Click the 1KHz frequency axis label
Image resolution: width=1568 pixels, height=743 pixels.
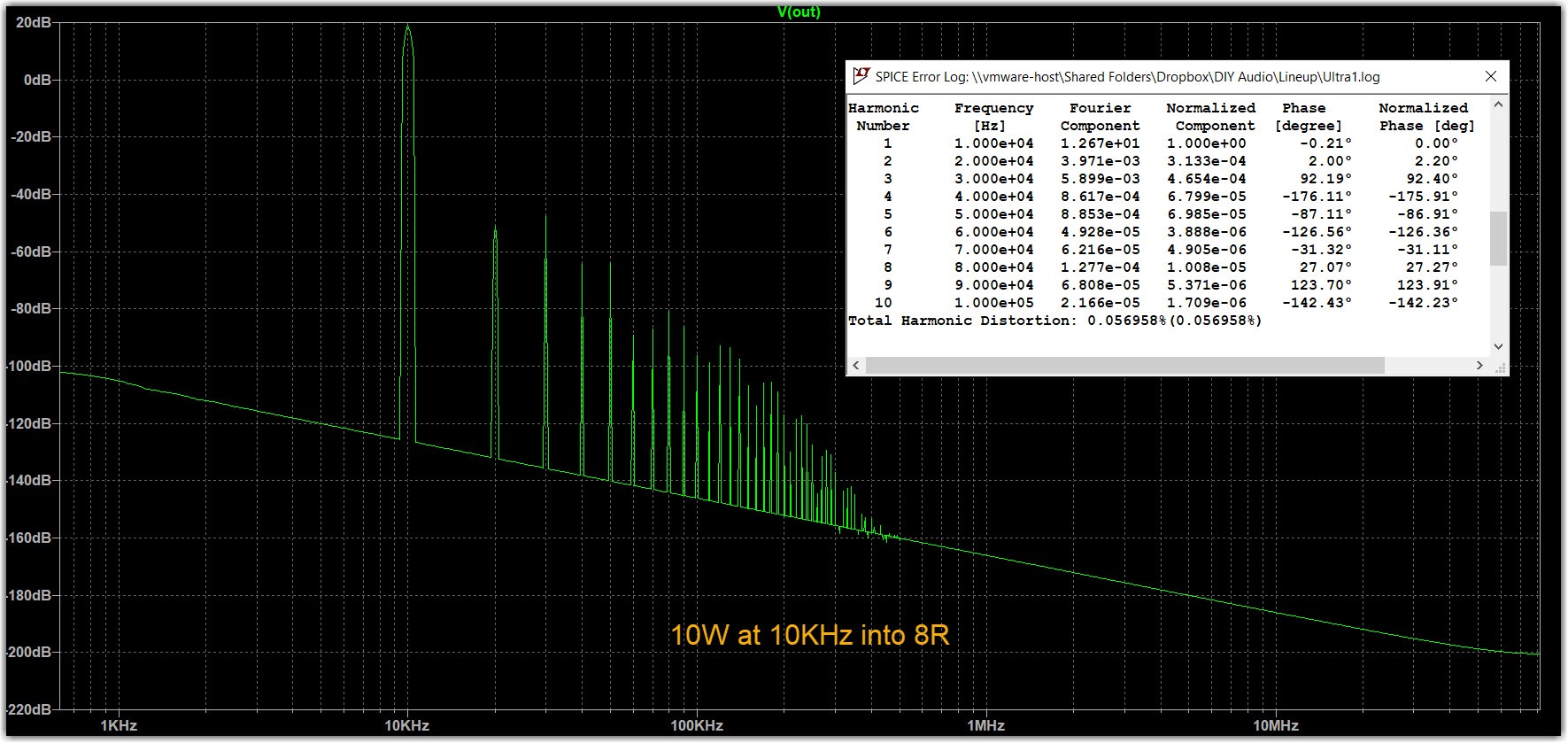(x=119, y=725)
